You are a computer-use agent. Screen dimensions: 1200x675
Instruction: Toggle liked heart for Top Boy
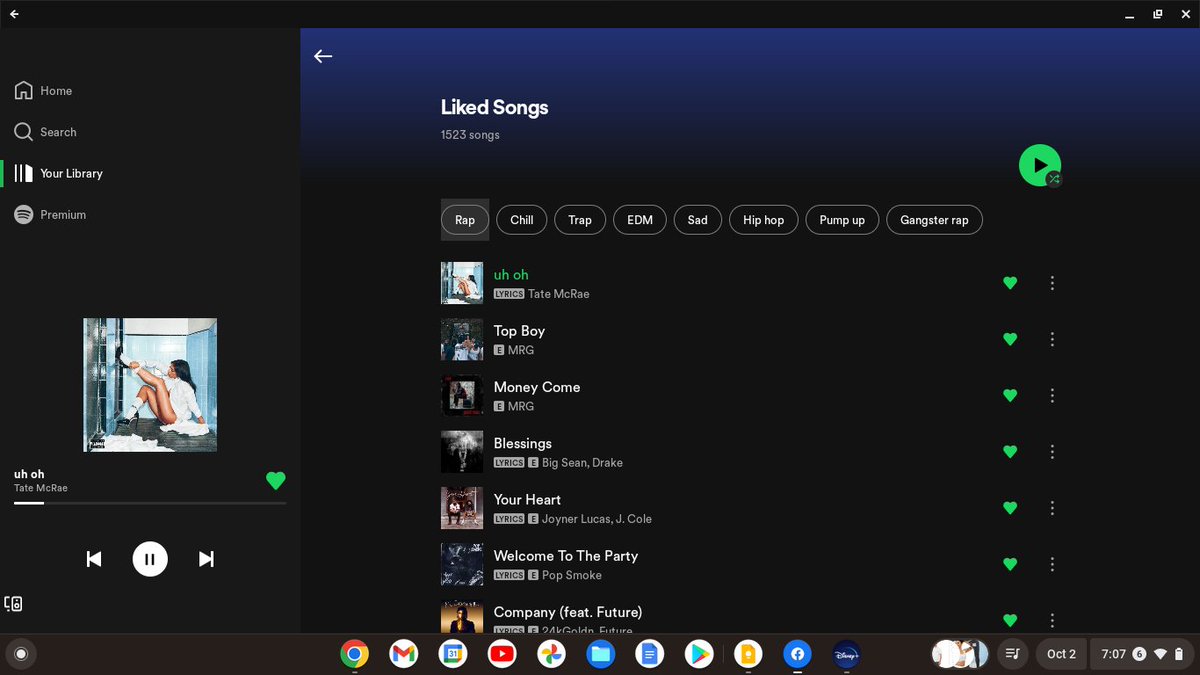click(x=1010, y=339)
